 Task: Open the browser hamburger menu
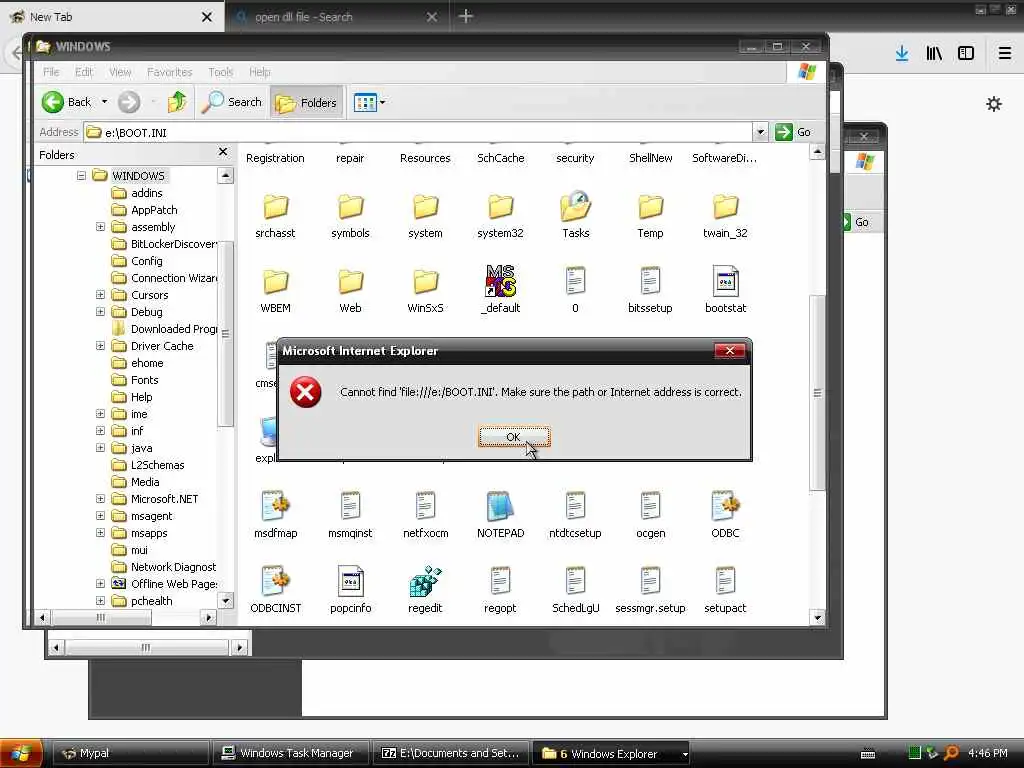click(x=1005, y=54)
